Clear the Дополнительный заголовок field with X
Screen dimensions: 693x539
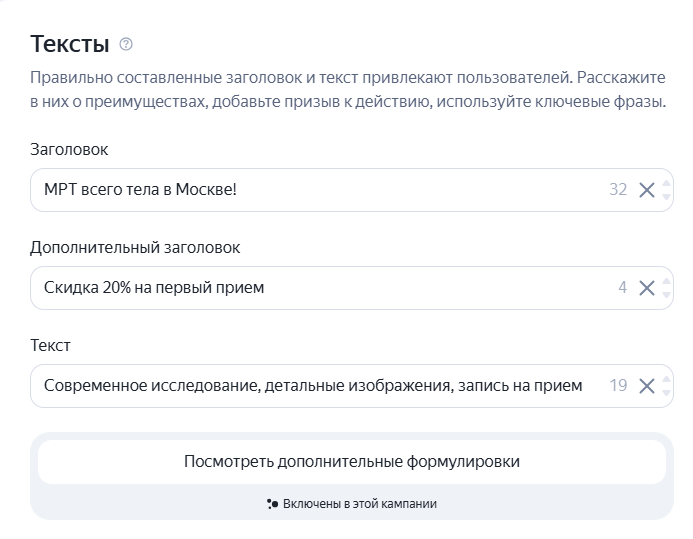click(x=646, y=288)
